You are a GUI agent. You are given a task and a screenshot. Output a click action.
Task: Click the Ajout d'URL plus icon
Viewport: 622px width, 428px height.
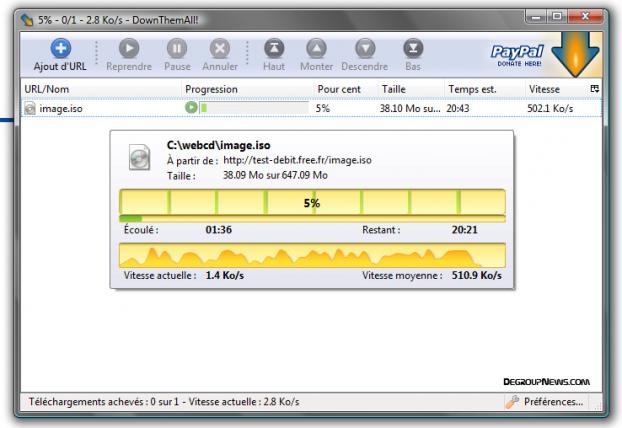point(61,48)
